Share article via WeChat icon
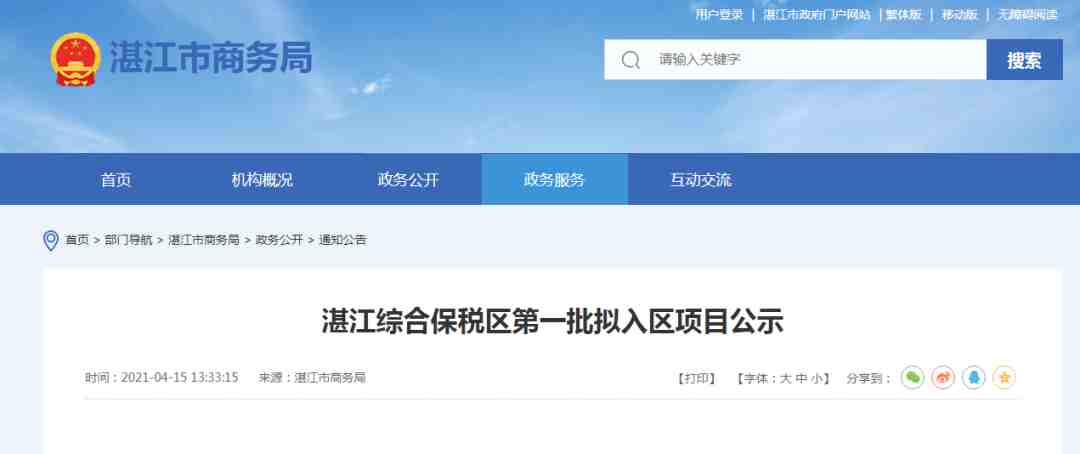This screenshot has height=454, width=1080. tap(913, 378)
